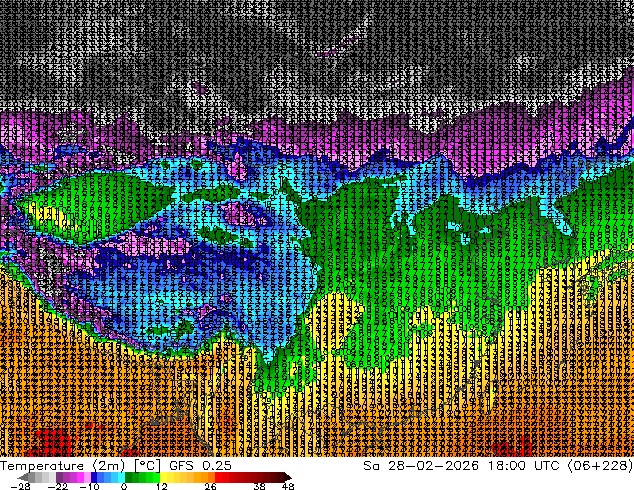
Task: Click the 'Temperature (2m)' title text
Action: [x=62, y=466]
